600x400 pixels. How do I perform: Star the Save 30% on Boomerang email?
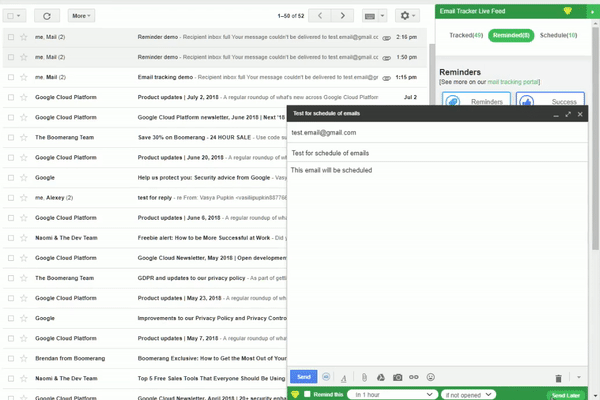(x=24, y=137)
